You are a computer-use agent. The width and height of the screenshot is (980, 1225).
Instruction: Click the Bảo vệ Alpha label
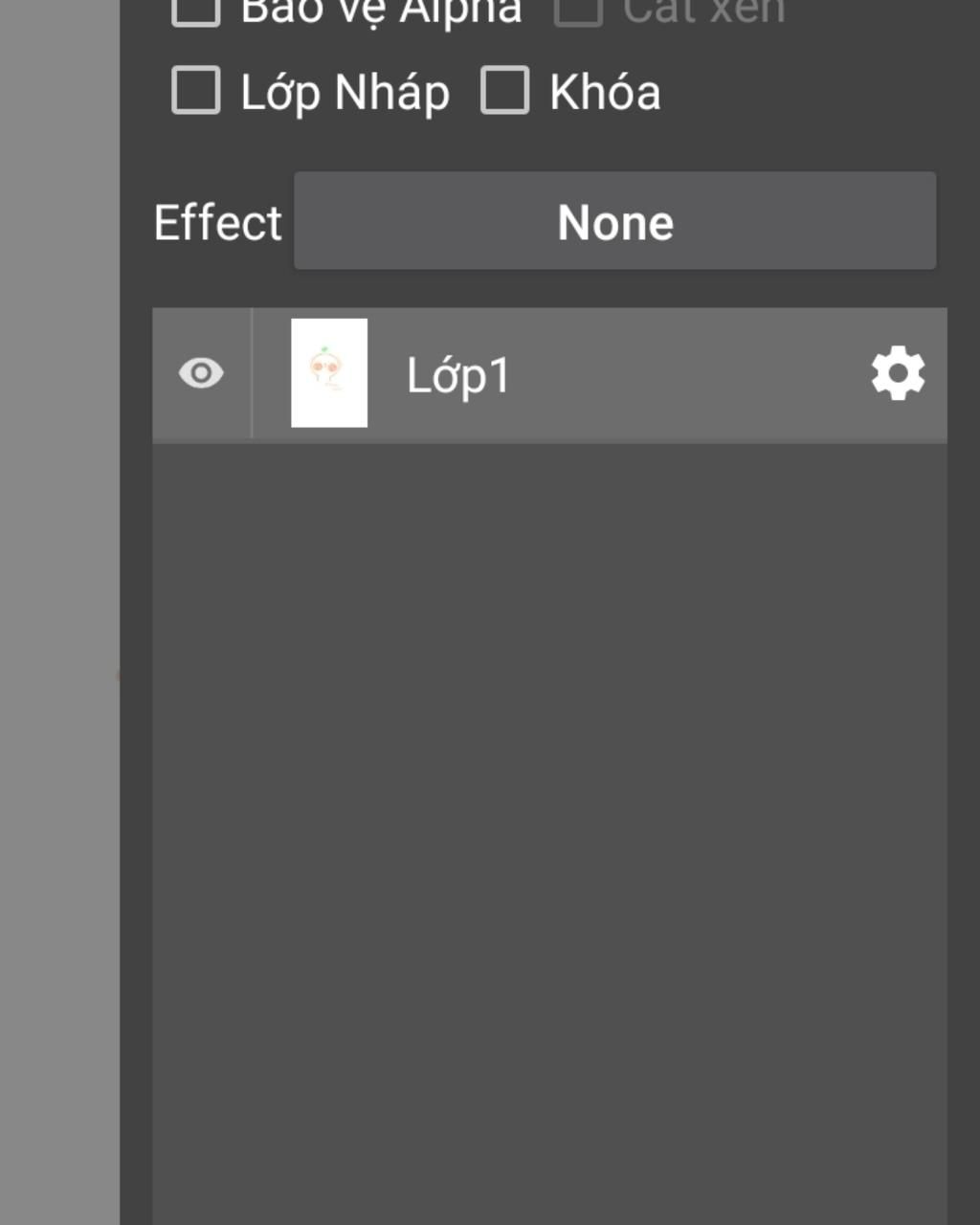(x=381, y=11)
